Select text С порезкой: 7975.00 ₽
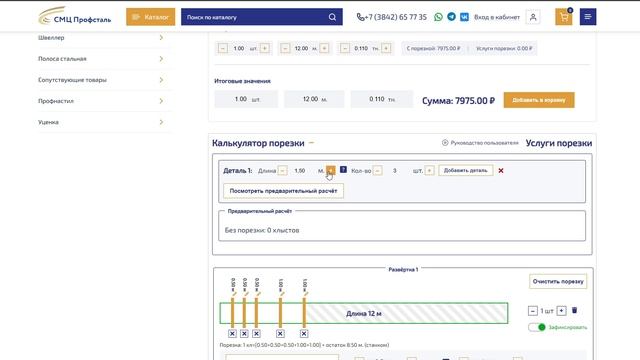The height and width of the screenshot is (360, 640). click(x=433, y=48)
